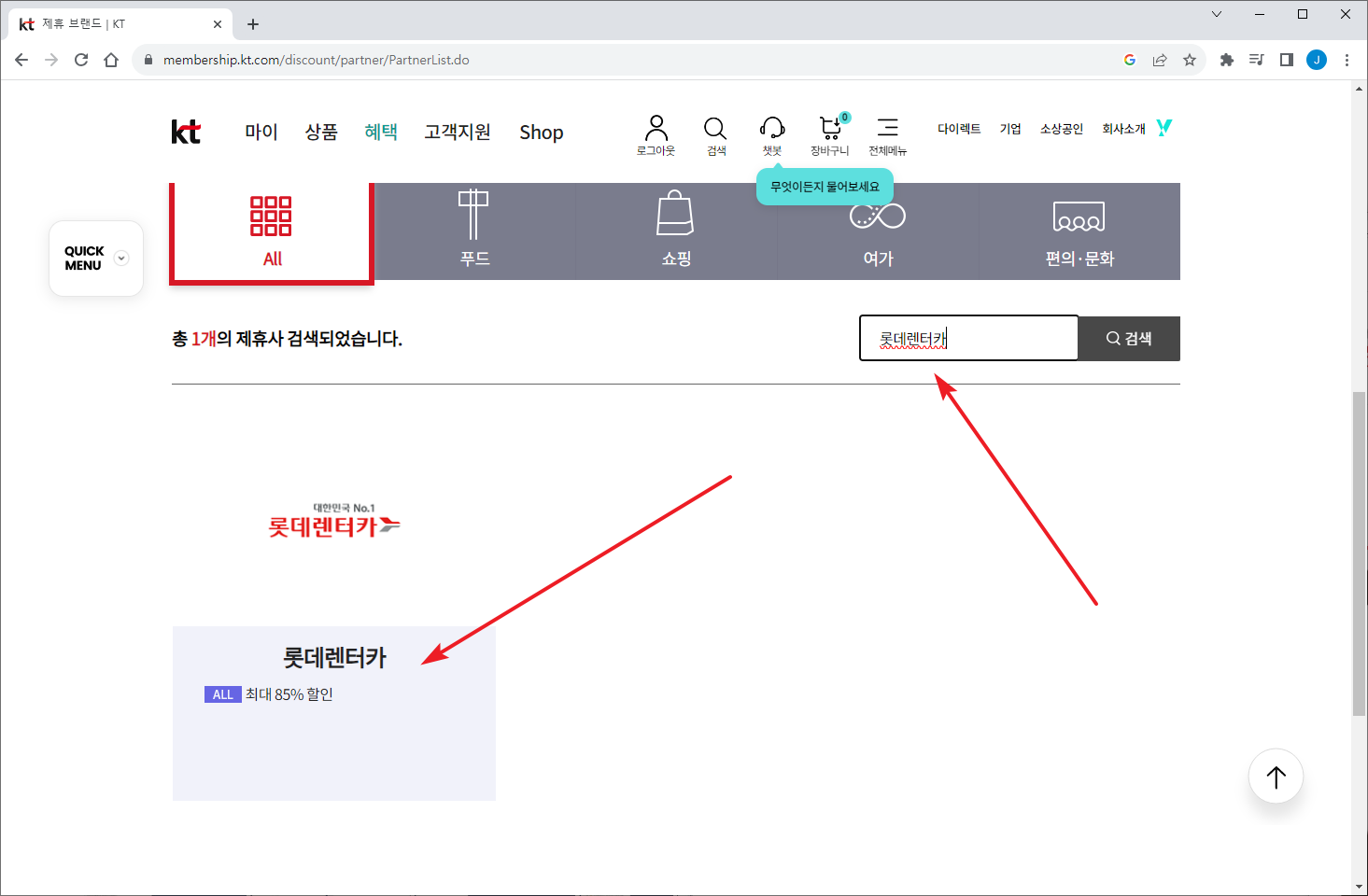Viewport: 1368px width, 896px height.
Task: Select the All category tab
Action: tap(272, 232)
